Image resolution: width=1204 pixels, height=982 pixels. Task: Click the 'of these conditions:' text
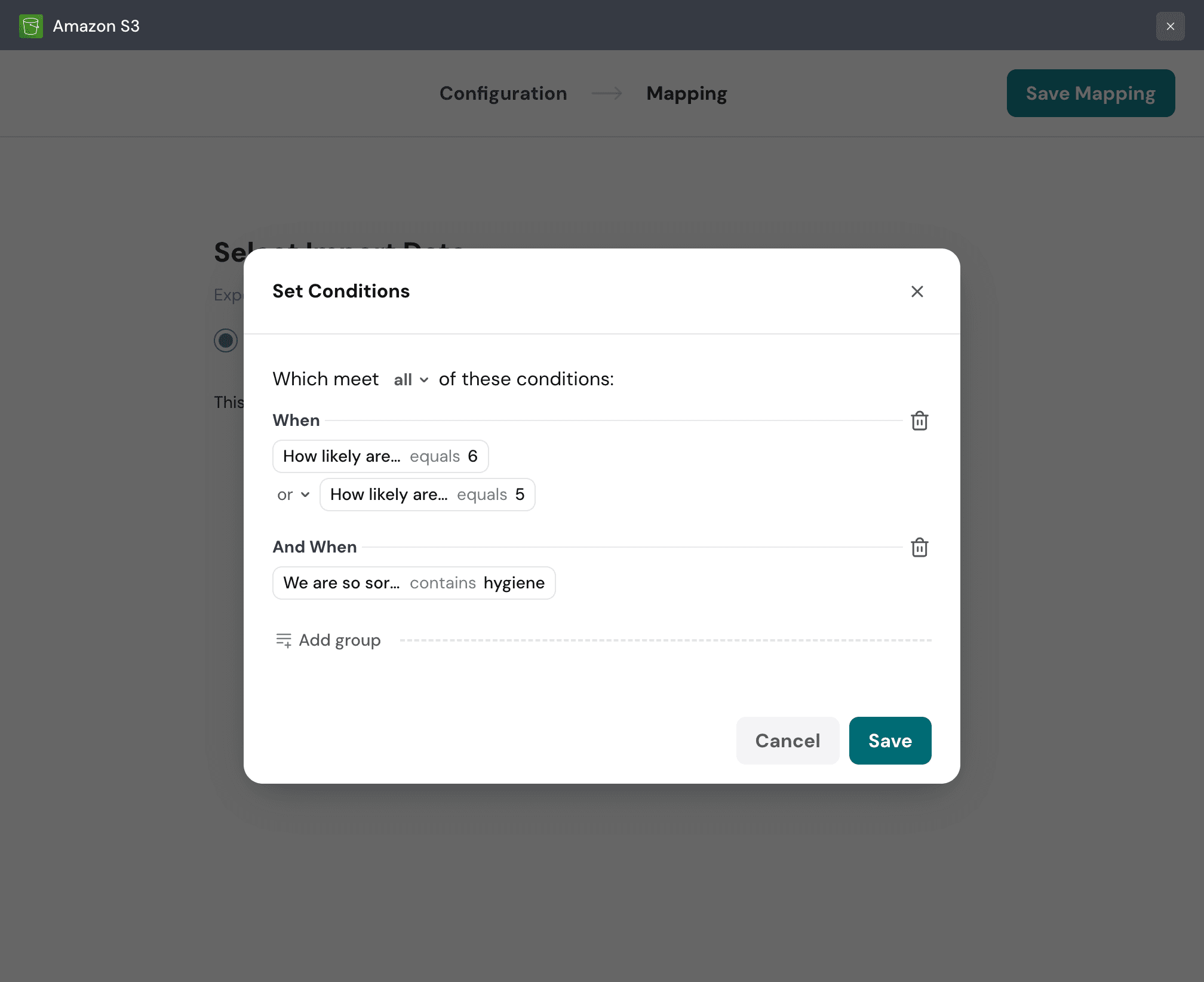point(526,379)
